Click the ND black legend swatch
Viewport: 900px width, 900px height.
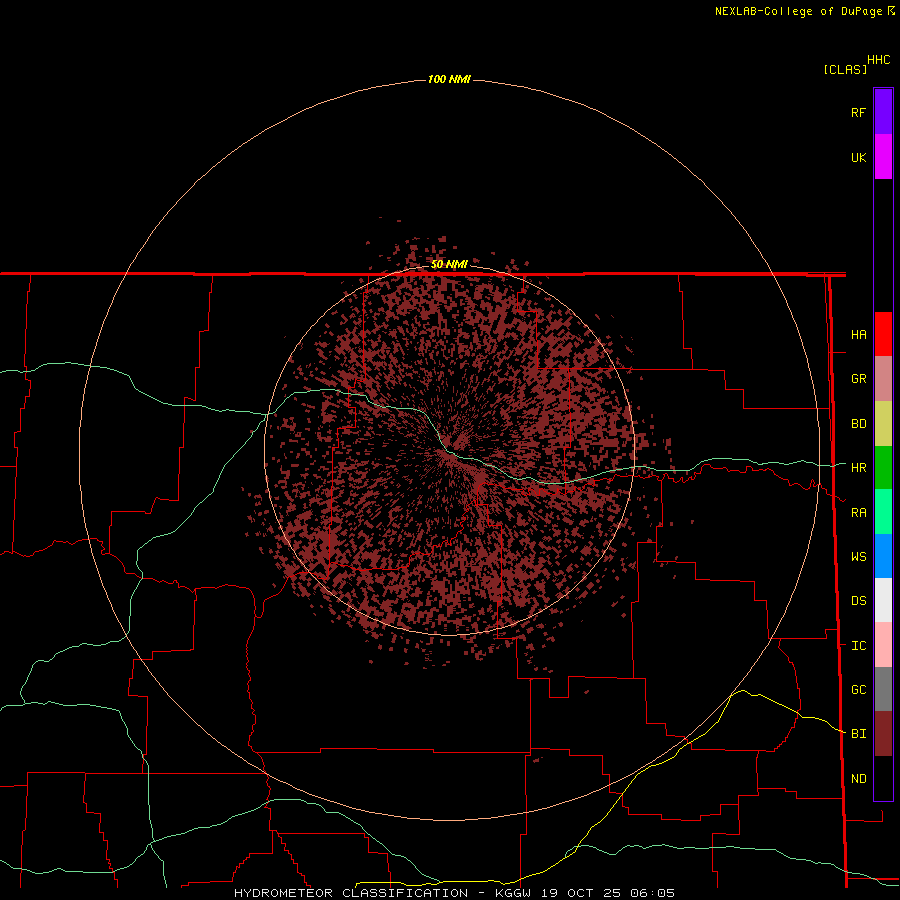[883, 778]
